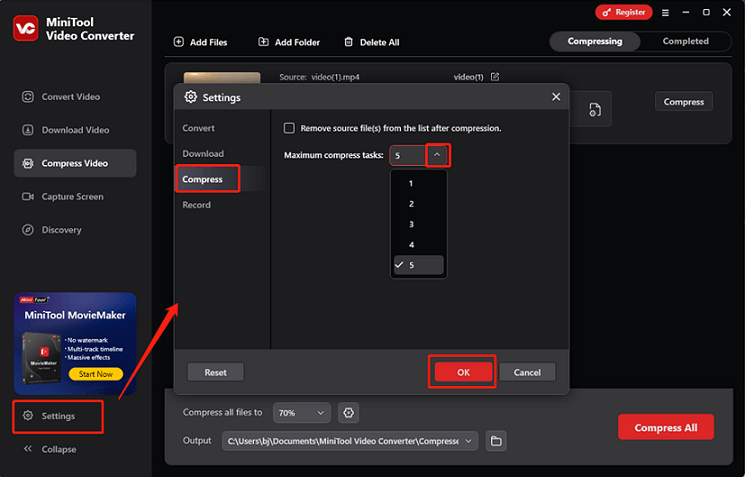Screen dimensions: 745x477
Task: Collapse the sidebar with double-chevron icon
Action: pyautogui.click(x=28, y=449)
